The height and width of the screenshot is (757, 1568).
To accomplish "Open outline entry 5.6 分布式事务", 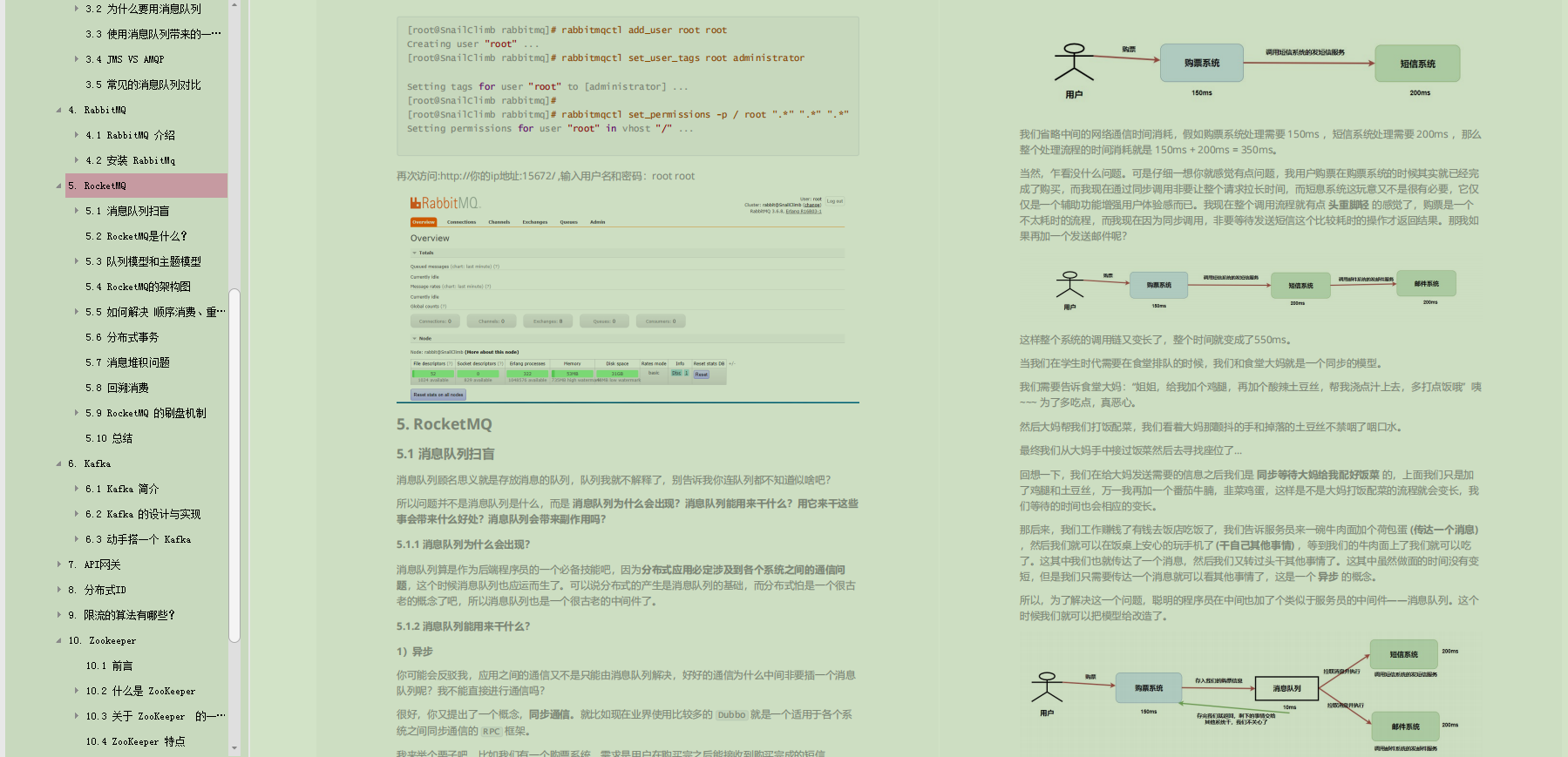I will (x=122, y=337).
